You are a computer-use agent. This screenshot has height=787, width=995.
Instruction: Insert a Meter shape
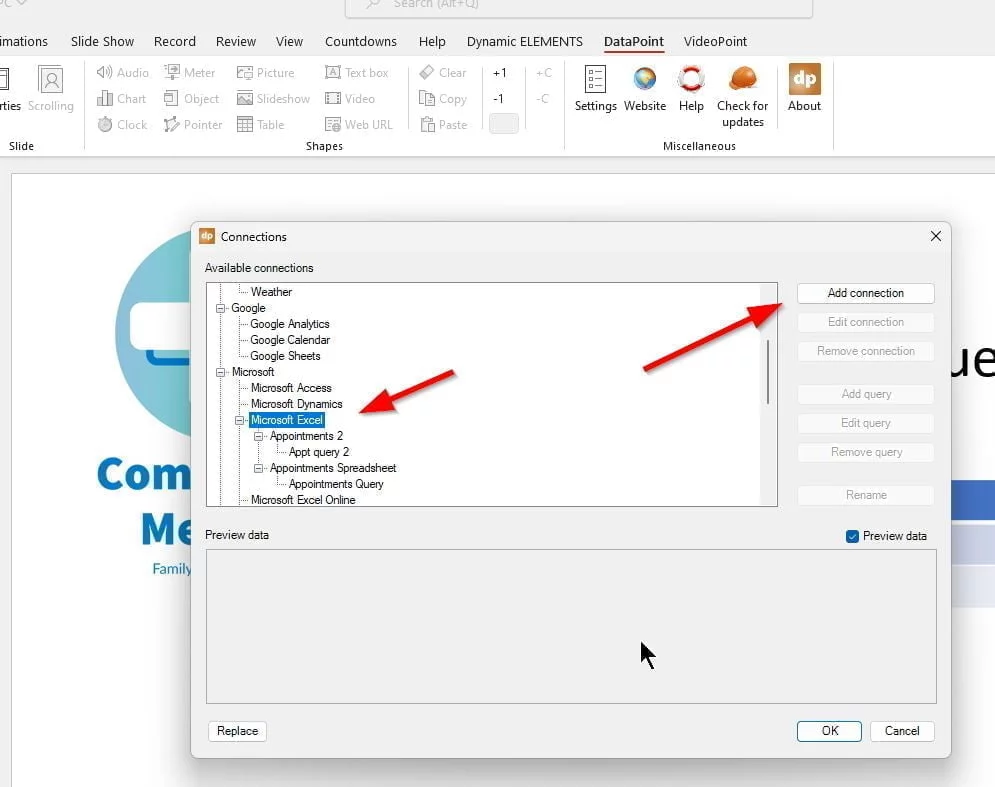191,72
